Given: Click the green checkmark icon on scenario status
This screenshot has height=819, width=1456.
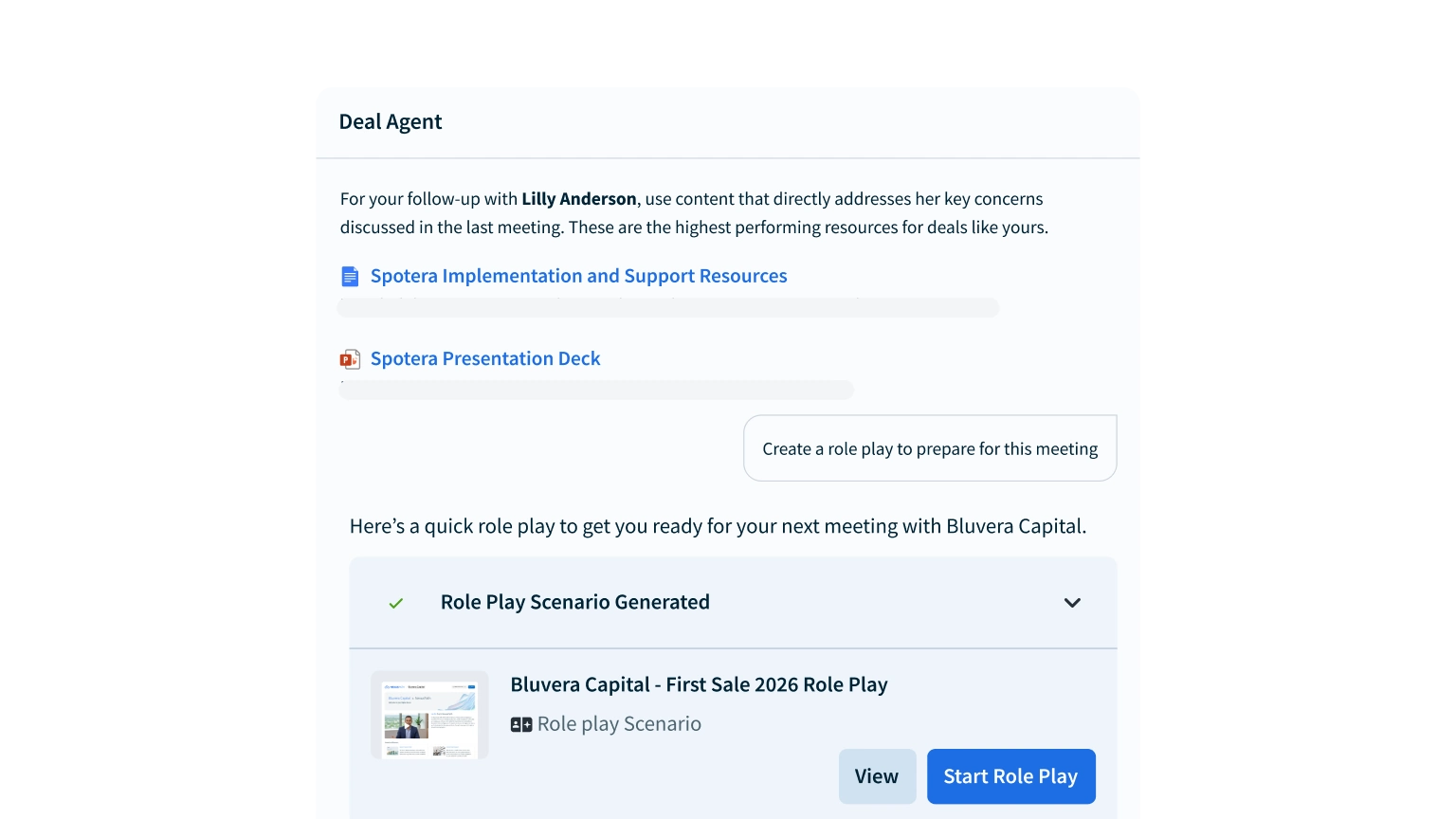Looking at the screenshot, I should [x=396, y=603].
